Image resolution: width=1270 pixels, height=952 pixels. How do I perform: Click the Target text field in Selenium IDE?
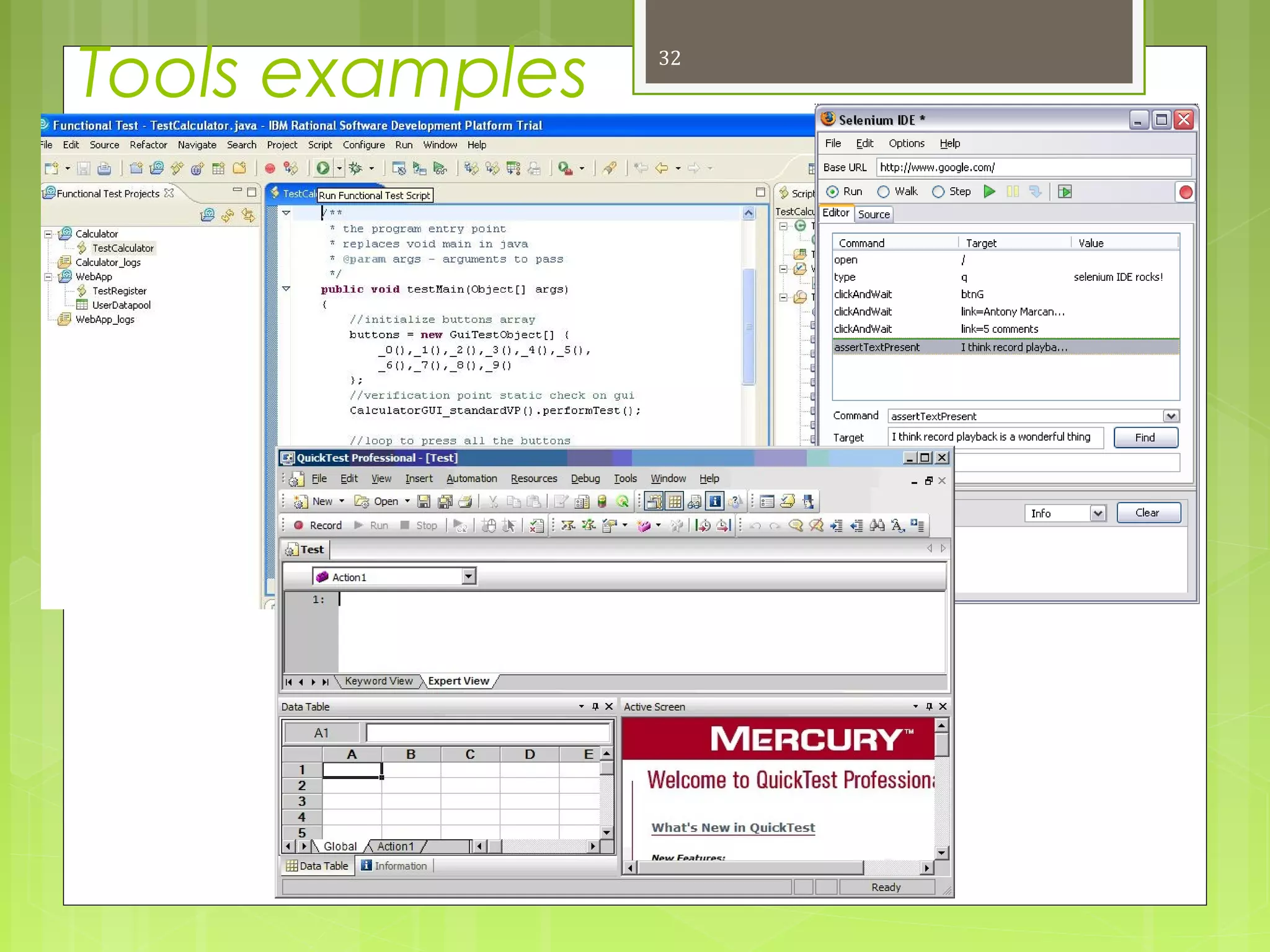[995, 437]
